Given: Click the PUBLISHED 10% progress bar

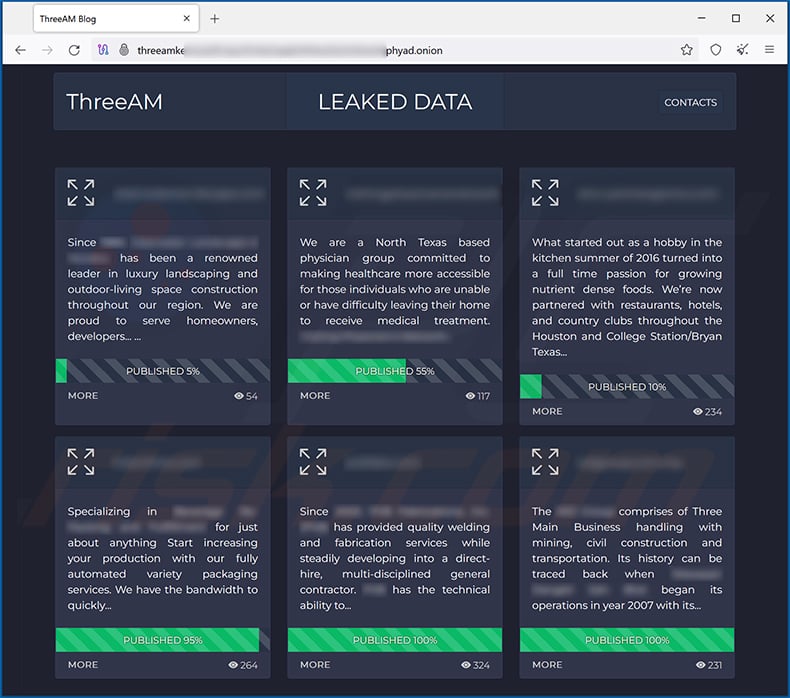Looking at the screenshot, I should [x=627, y=387].
